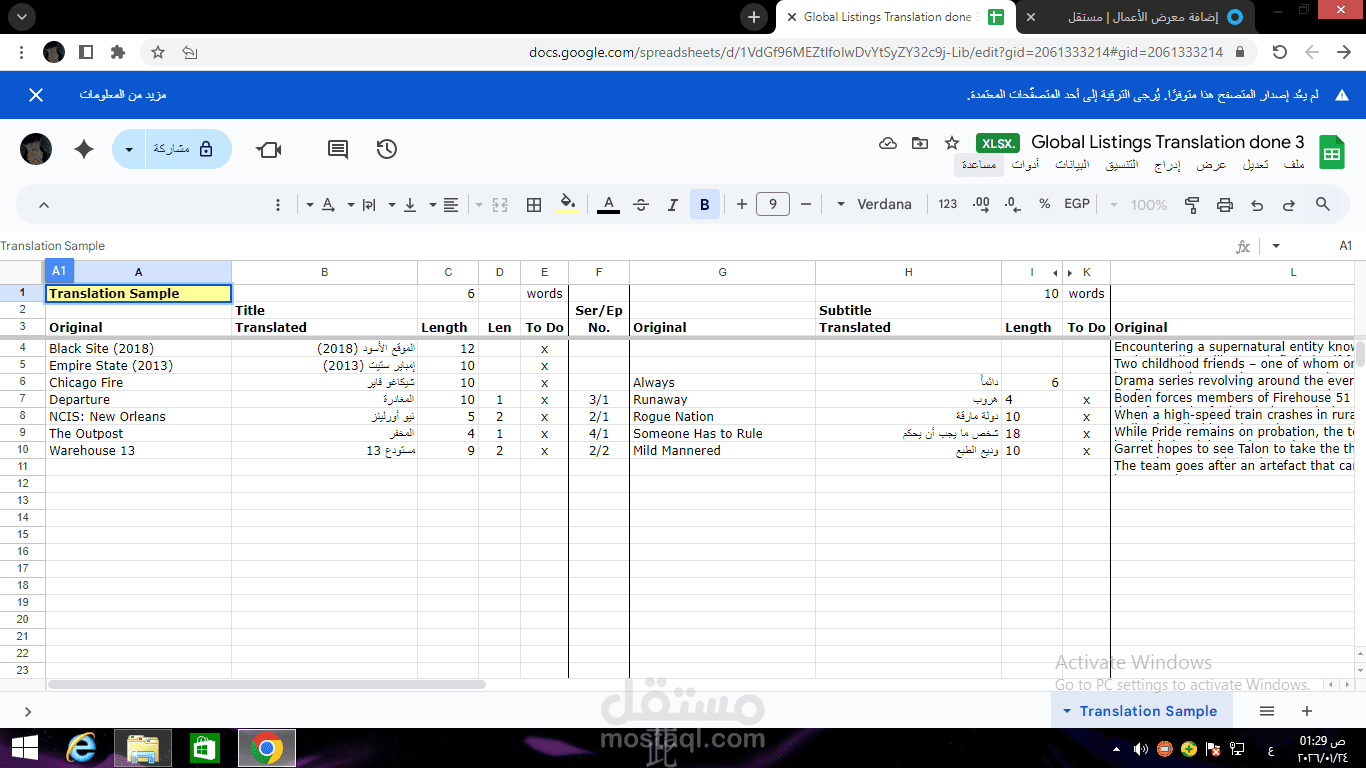Open the search menus magnifier tool
The width and height of the screenshot is (1366, 768).
point(1322,204)
